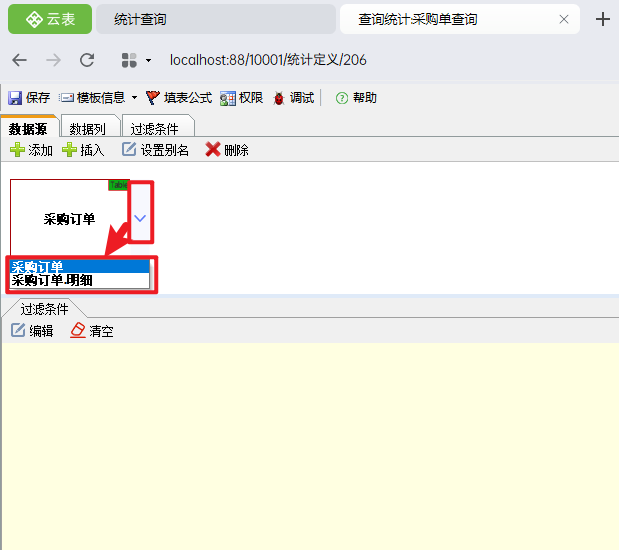The height and width of the screenshot is (550, 619).
Task: Click 添加 green plus button
Action: (x=31, y=150)
